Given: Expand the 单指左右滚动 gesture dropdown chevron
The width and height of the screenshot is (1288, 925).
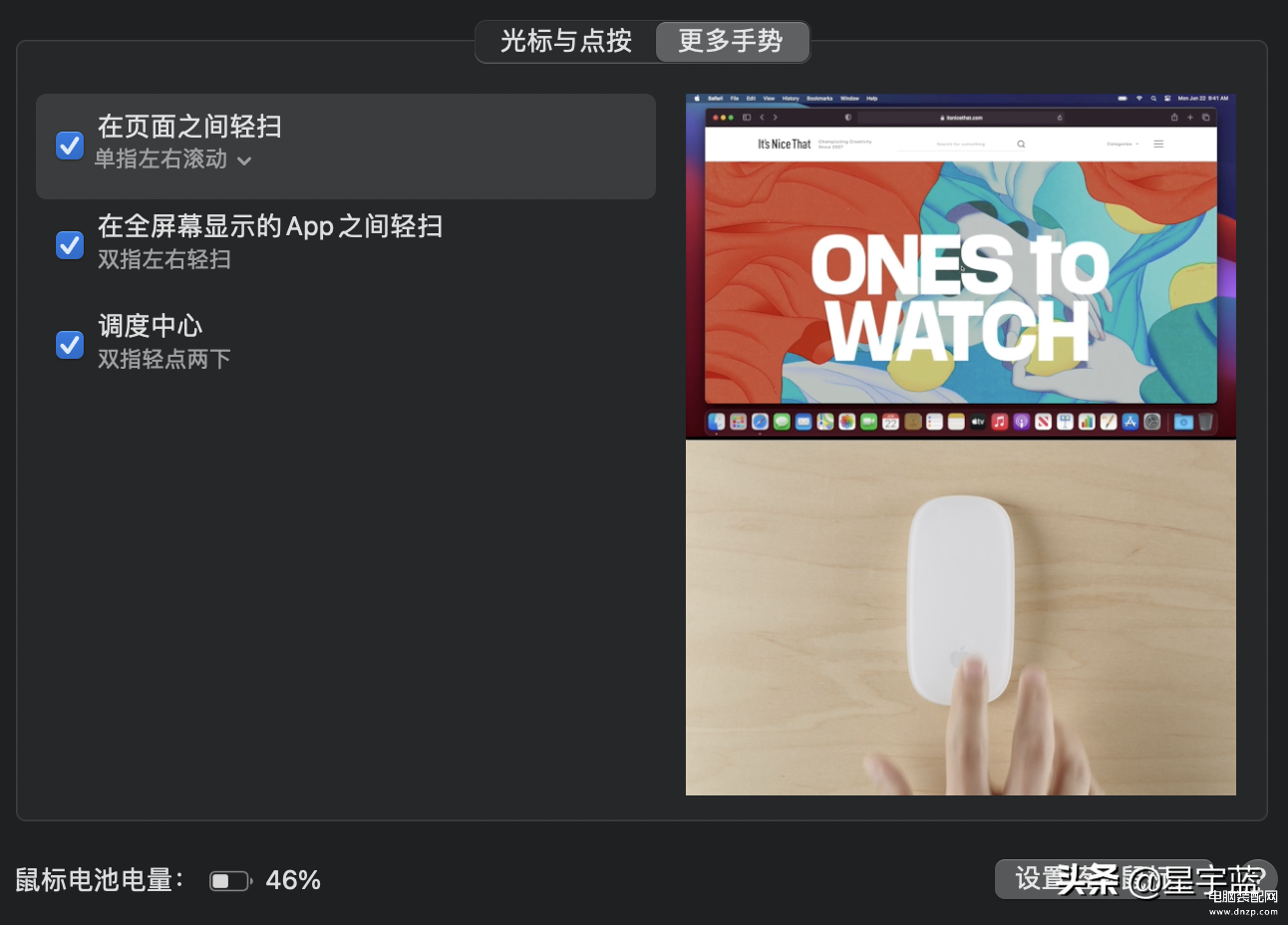Looking at the screenshot, I should 244,160.
